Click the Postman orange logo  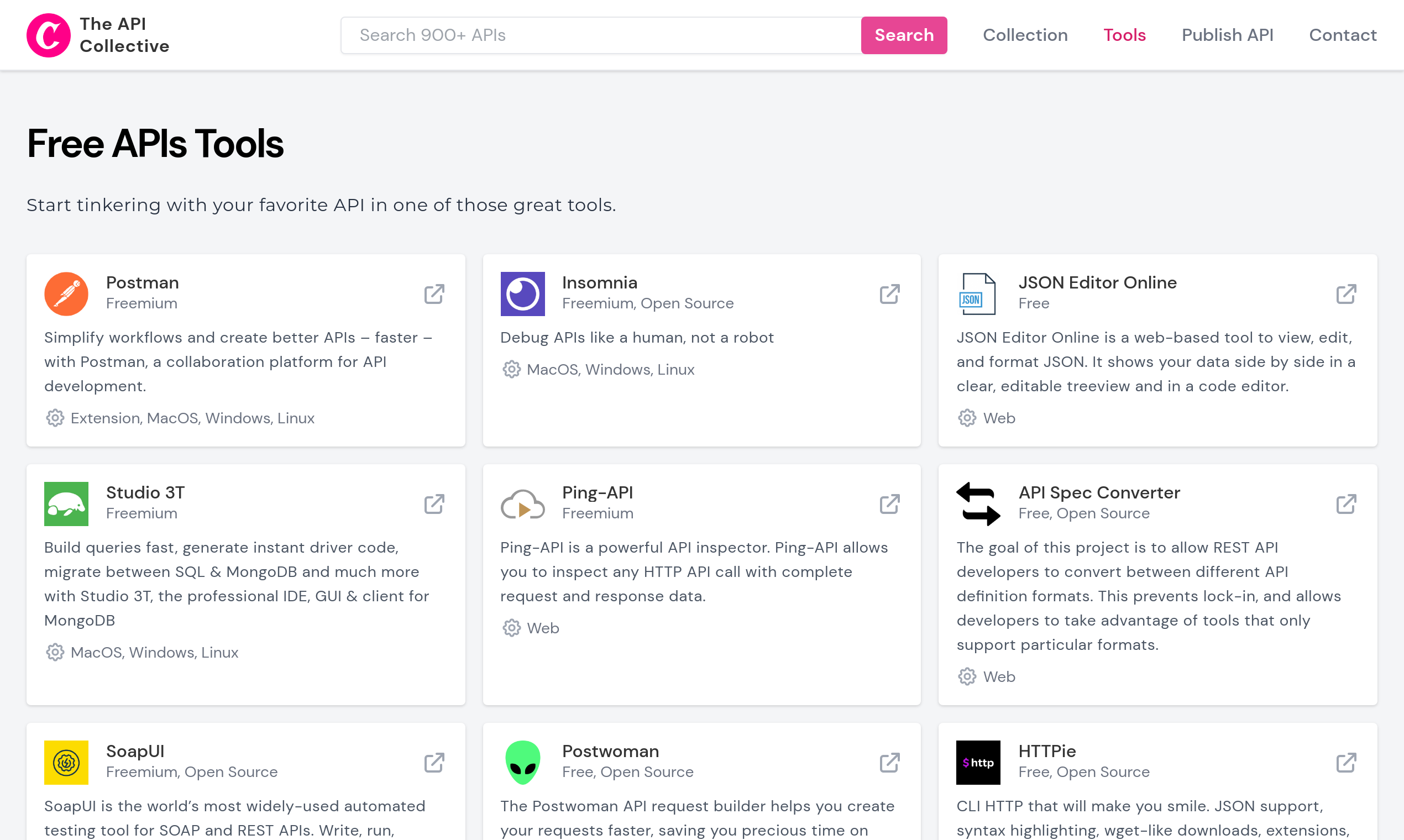(x=66, y=294)
